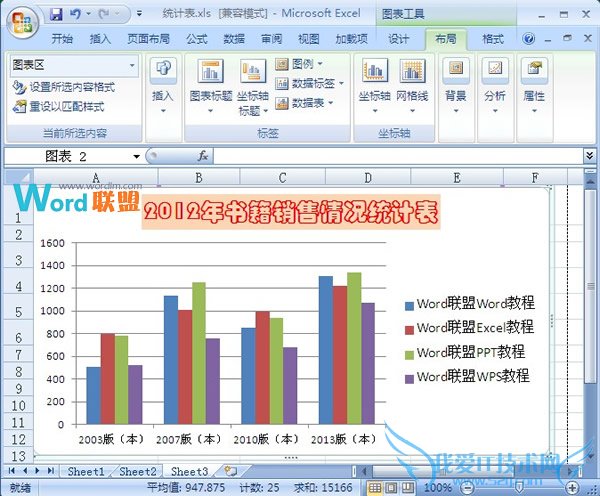Click the Undo arrow icon
600x496 pixels.
75,15
